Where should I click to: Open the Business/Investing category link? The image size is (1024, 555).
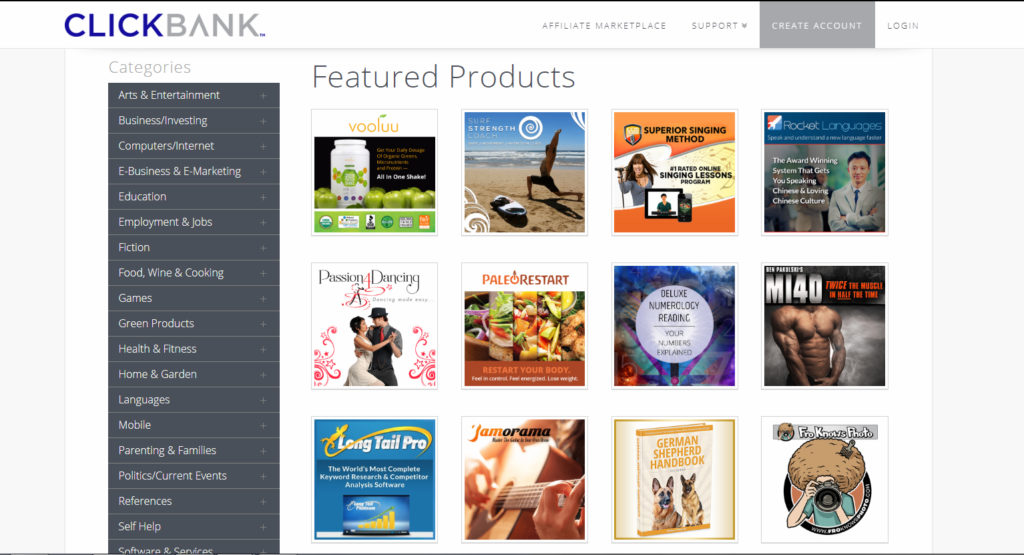[x=163, y=121]
